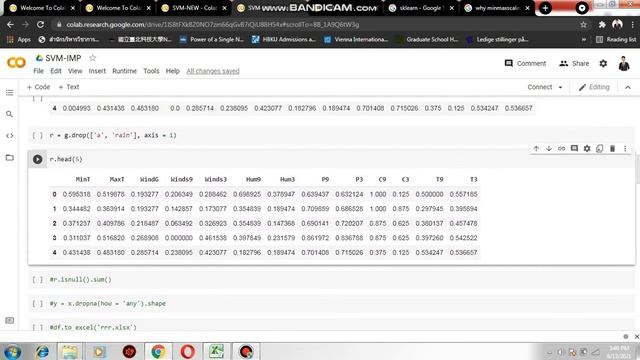This screenshot has height=360, width=640.
Task: Open the Vienna International bookmark
Action: 356,39
